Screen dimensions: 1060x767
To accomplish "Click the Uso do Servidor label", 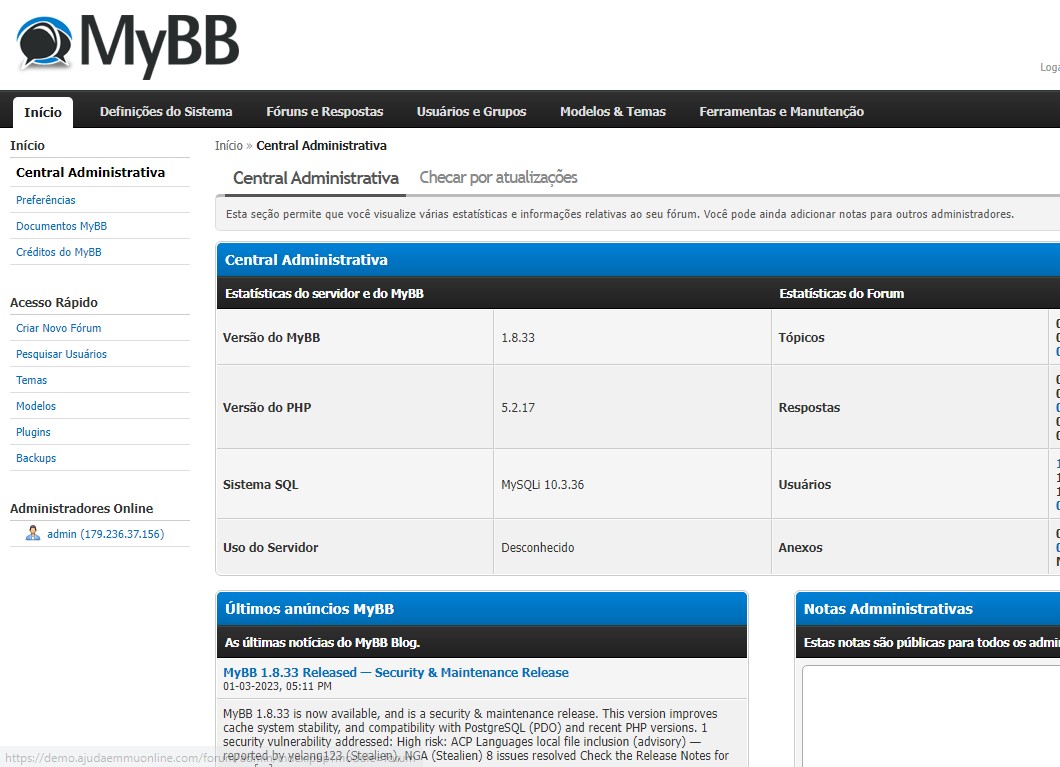I will click(270, 547).
